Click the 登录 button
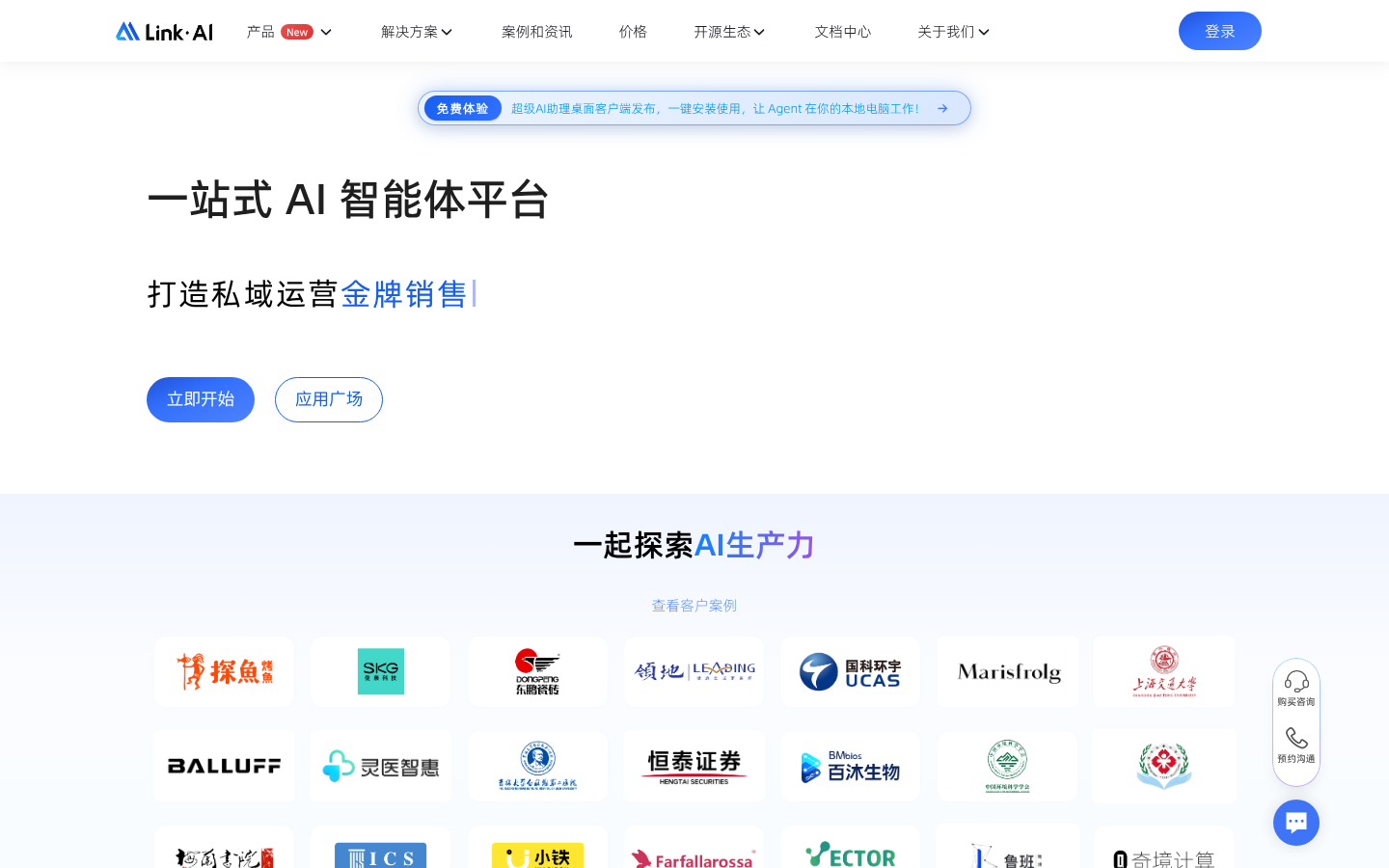Viewport: 1389px width, 868px height. tap(1220, 31)
